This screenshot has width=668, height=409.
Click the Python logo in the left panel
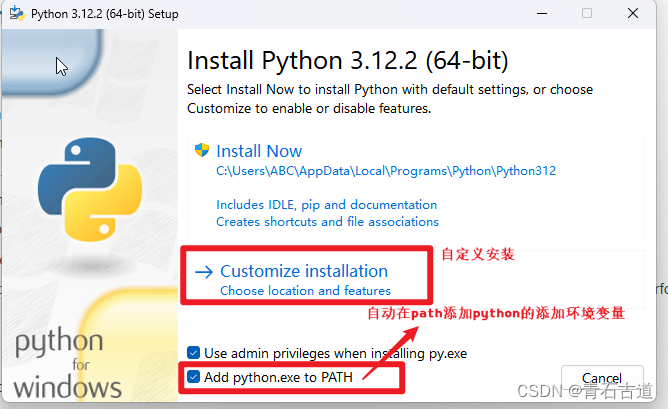tap(90, 189)
